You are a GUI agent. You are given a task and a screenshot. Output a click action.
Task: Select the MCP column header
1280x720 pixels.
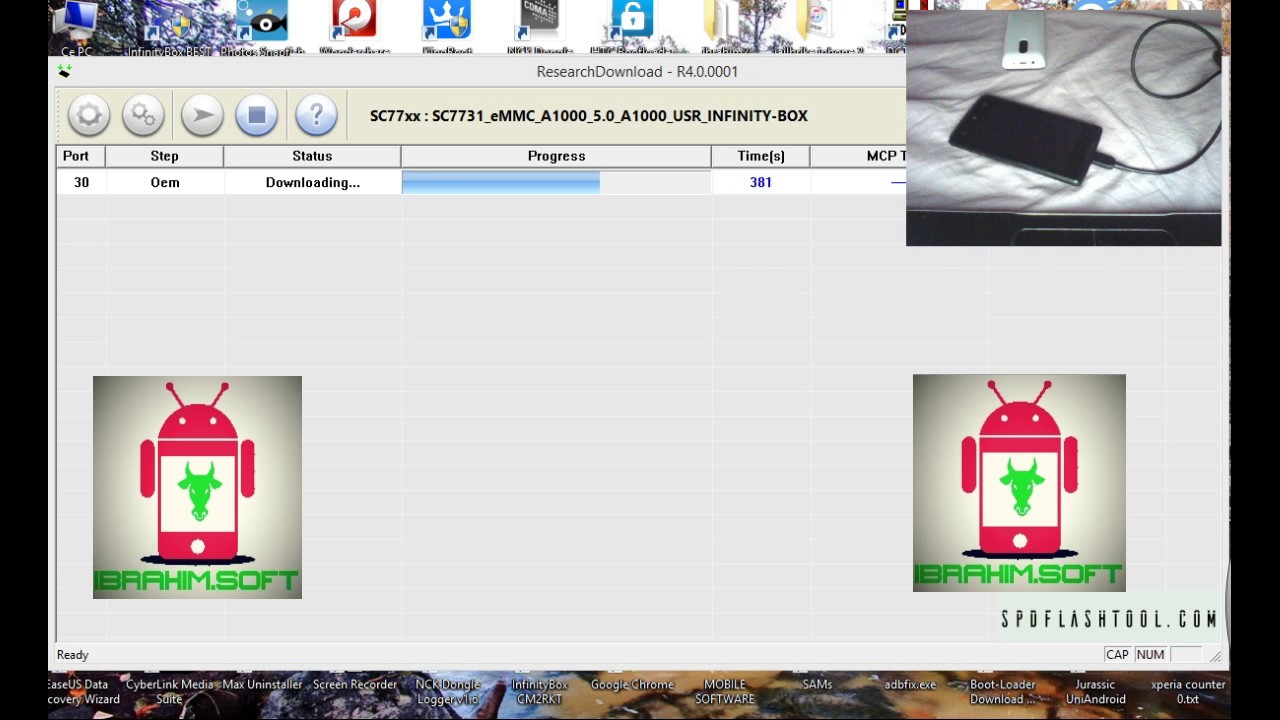click(858, 156)
